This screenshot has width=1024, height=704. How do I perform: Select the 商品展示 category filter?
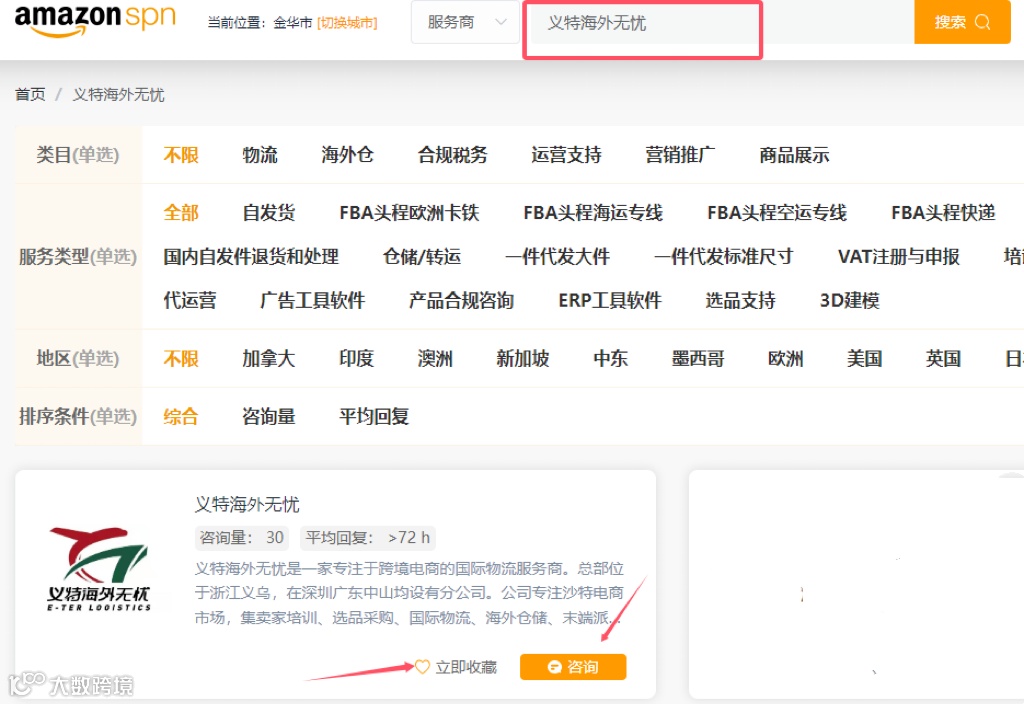[794, 155]
